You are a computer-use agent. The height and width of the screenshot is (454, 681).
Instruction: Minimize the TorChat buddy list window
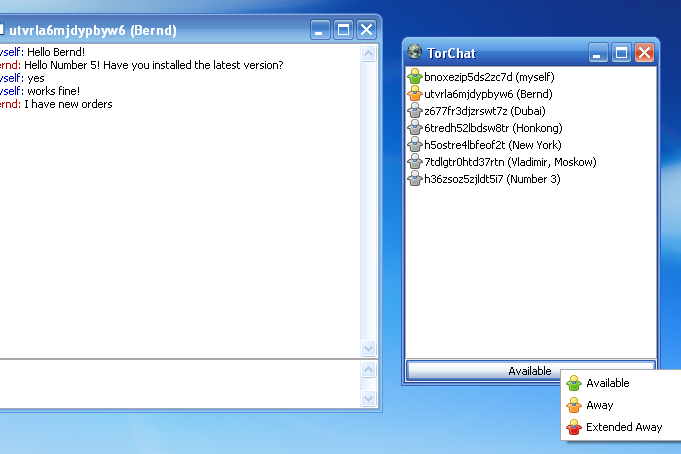[x=598, y=53]
